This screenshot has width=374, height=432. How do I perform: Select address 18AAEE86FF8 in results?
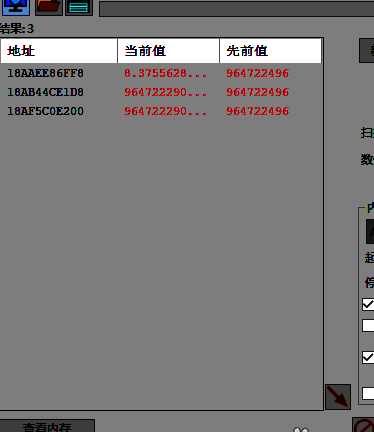[x=45, y=73]
